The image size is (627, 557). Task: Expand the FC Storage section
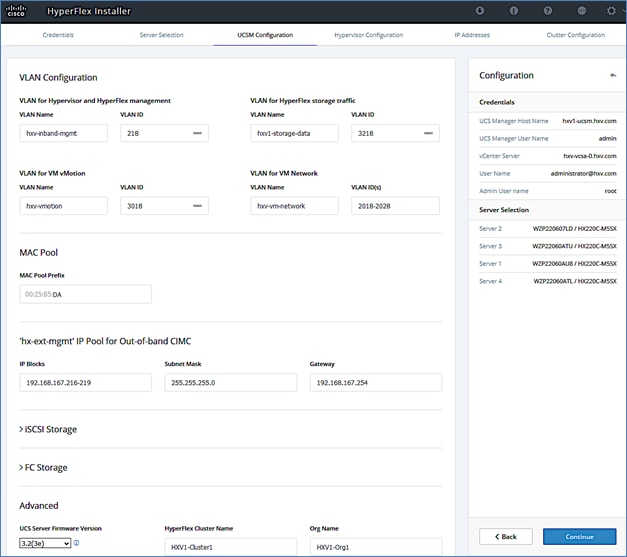click(43, 467)
